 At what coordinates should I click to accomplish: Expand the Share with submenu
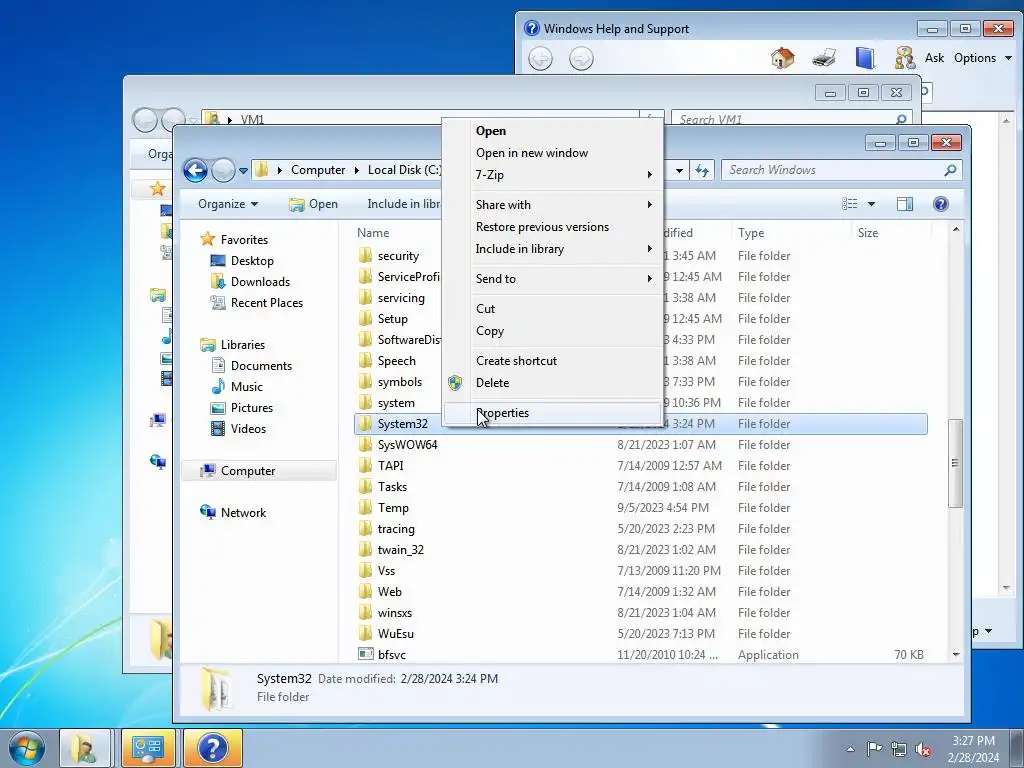pyautogui.click(x=552, y=204)
